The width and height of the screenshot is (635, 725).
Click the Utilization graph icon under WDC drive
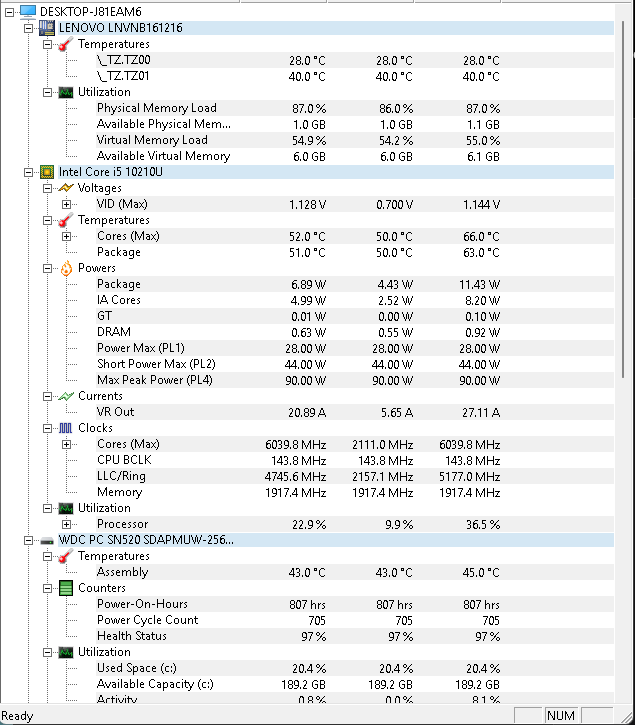point(66,652)
